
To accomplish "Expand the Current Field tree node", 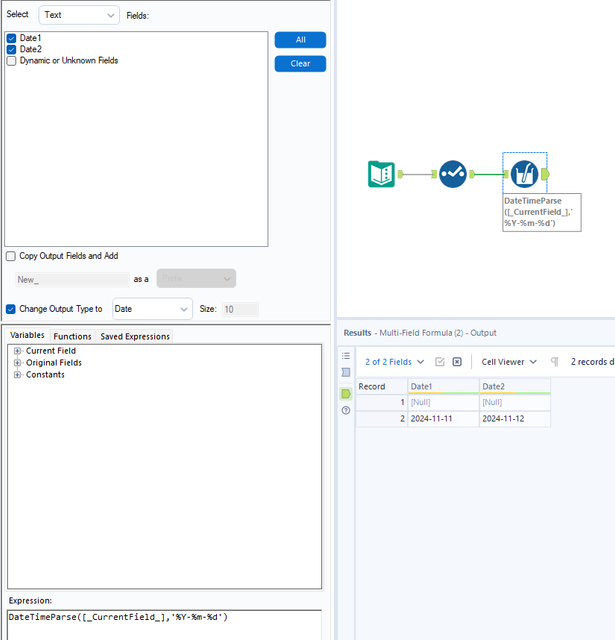I will pos(17,351).
